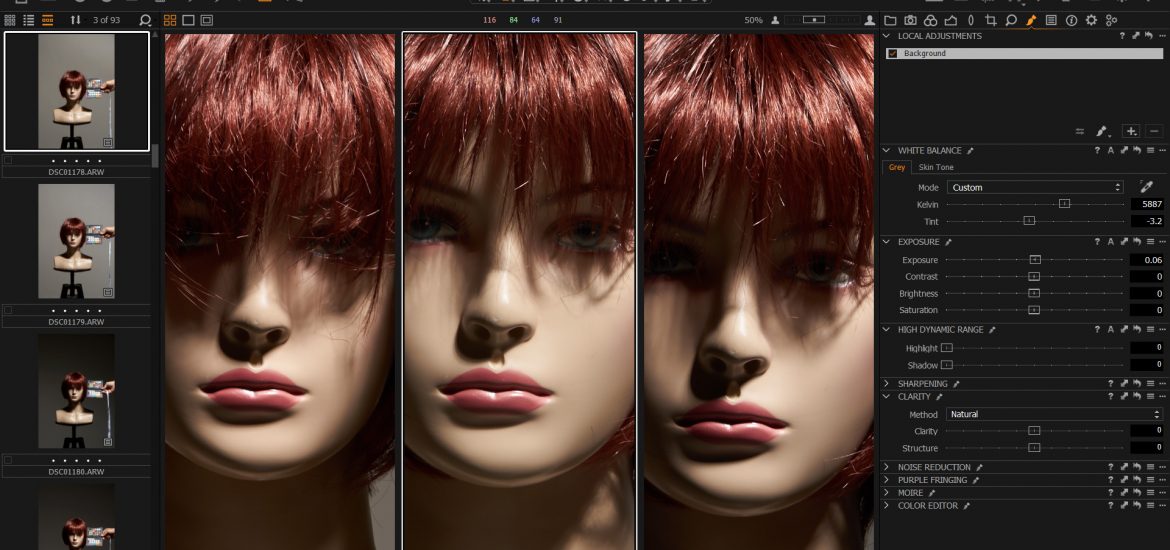Adjust the Kelvin slider handle
The height and width of the screenshot is (550, 1170).
click(1065, 204)
